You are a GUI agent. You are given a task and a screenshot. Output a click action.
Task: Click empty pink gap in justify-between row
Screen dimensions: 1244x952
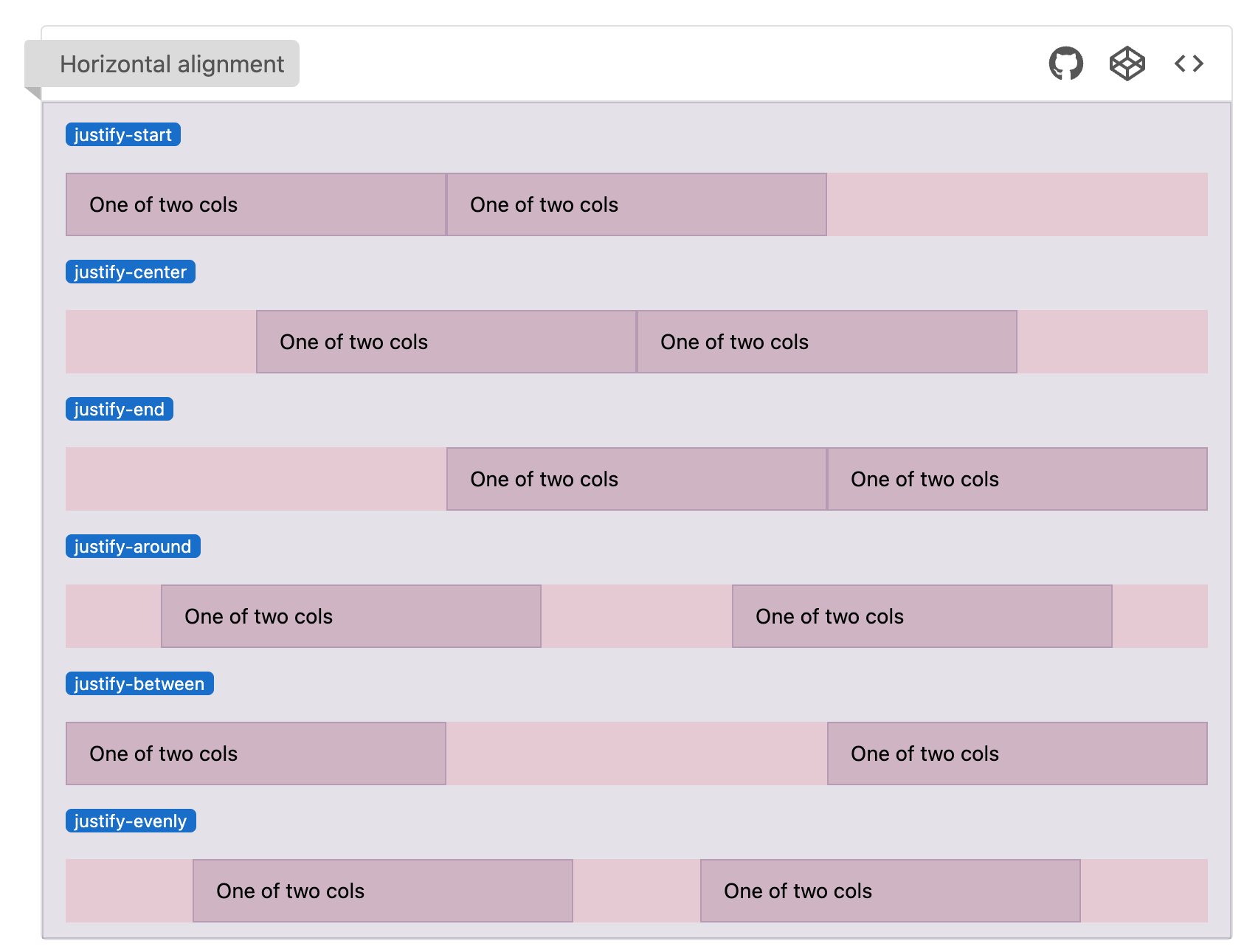click(x=637, y=753)
